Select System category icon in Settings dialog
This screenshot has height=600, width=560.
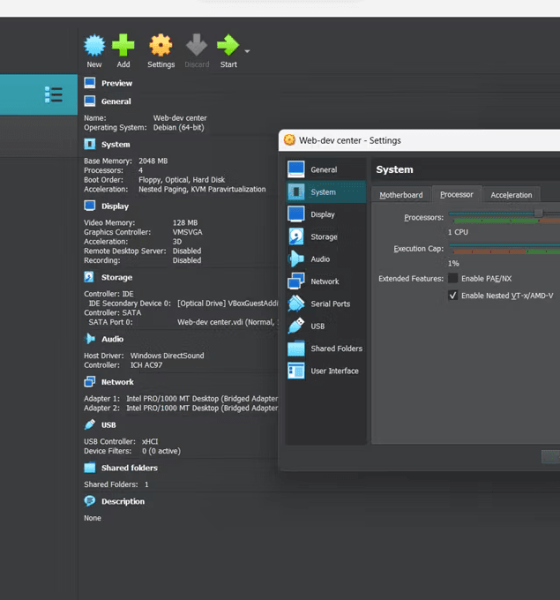click(296, 192)
